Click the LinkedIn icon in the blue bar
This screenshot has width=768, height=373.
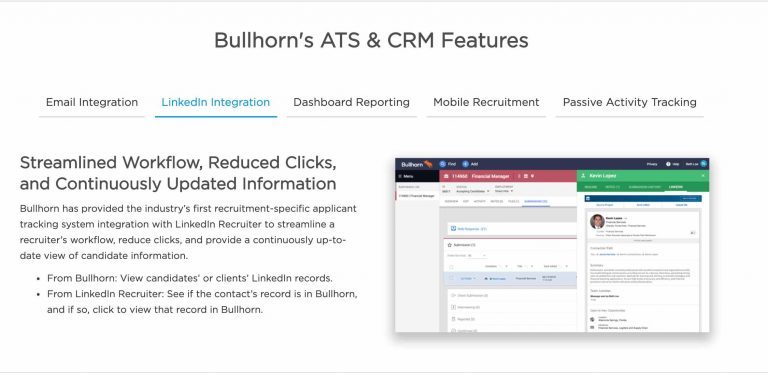588,198
